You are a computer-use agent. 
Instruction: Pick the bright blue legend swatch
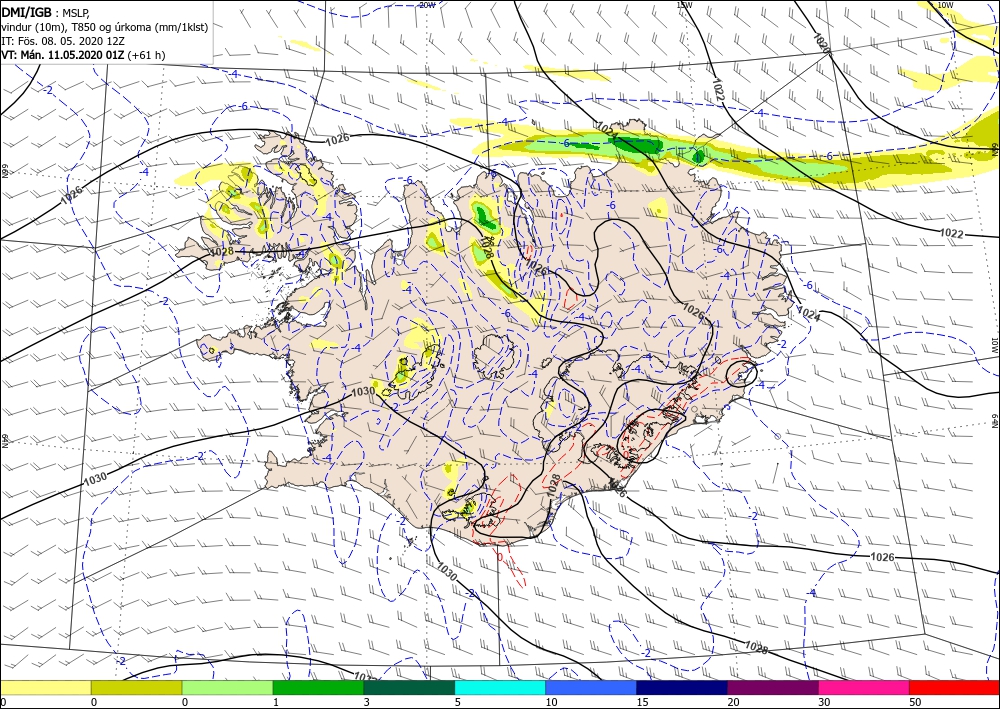click(591, 688)
